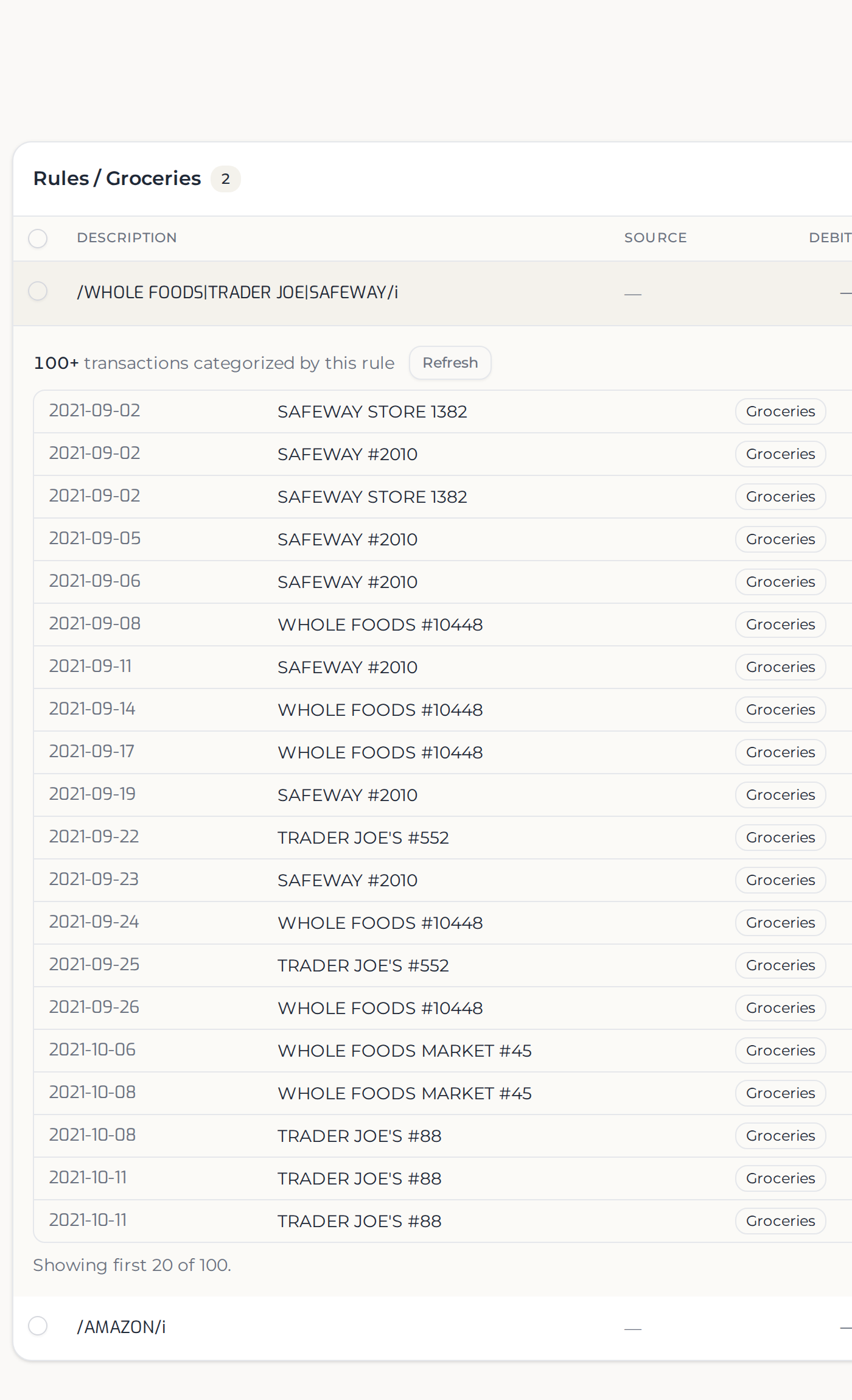Click the Refresh button
The width and height of the screenshot is (852, 1400).
[x=450, y=363]
